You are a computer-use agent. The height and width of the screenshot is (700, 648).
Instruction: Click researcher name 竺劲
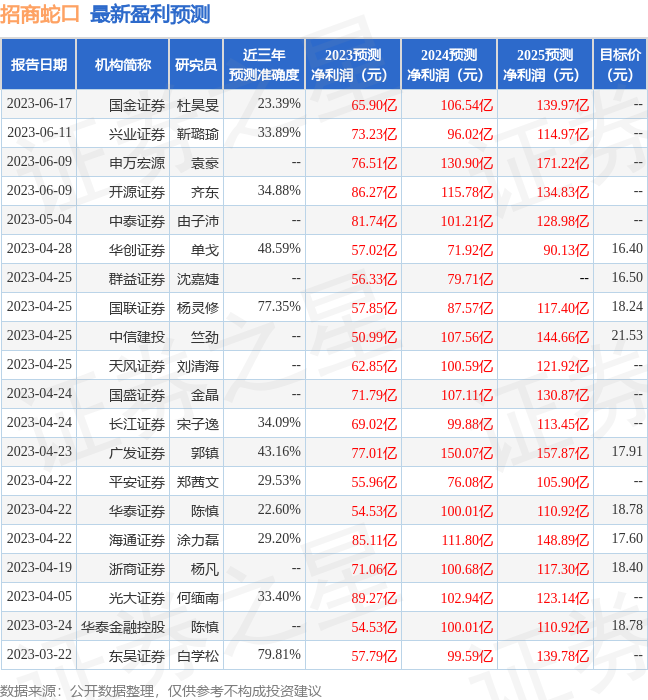[x=205, y=338]
